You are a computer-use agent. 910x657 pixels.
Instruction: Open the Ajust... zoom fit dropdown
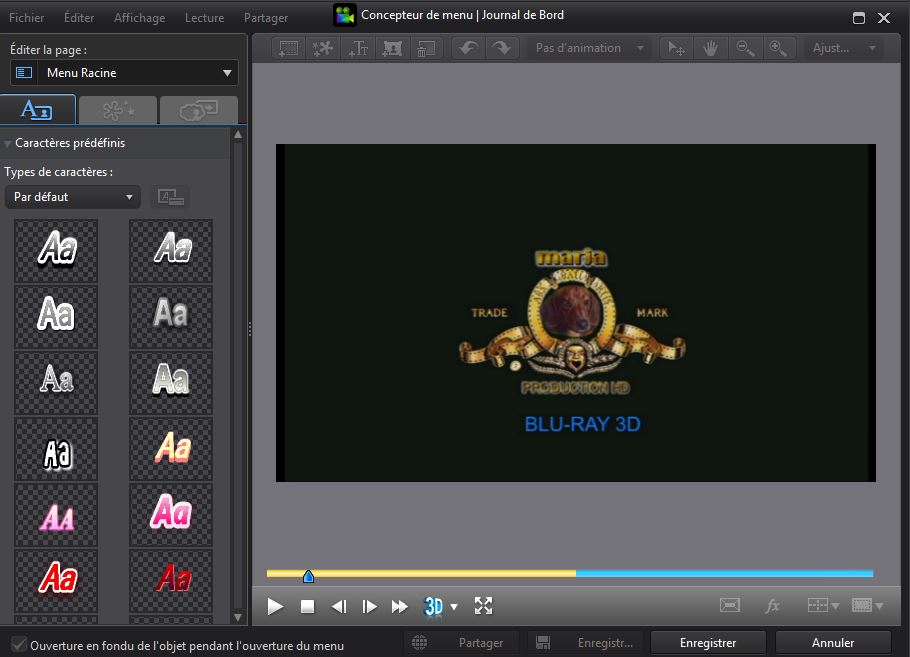click(x=843, y=48)
